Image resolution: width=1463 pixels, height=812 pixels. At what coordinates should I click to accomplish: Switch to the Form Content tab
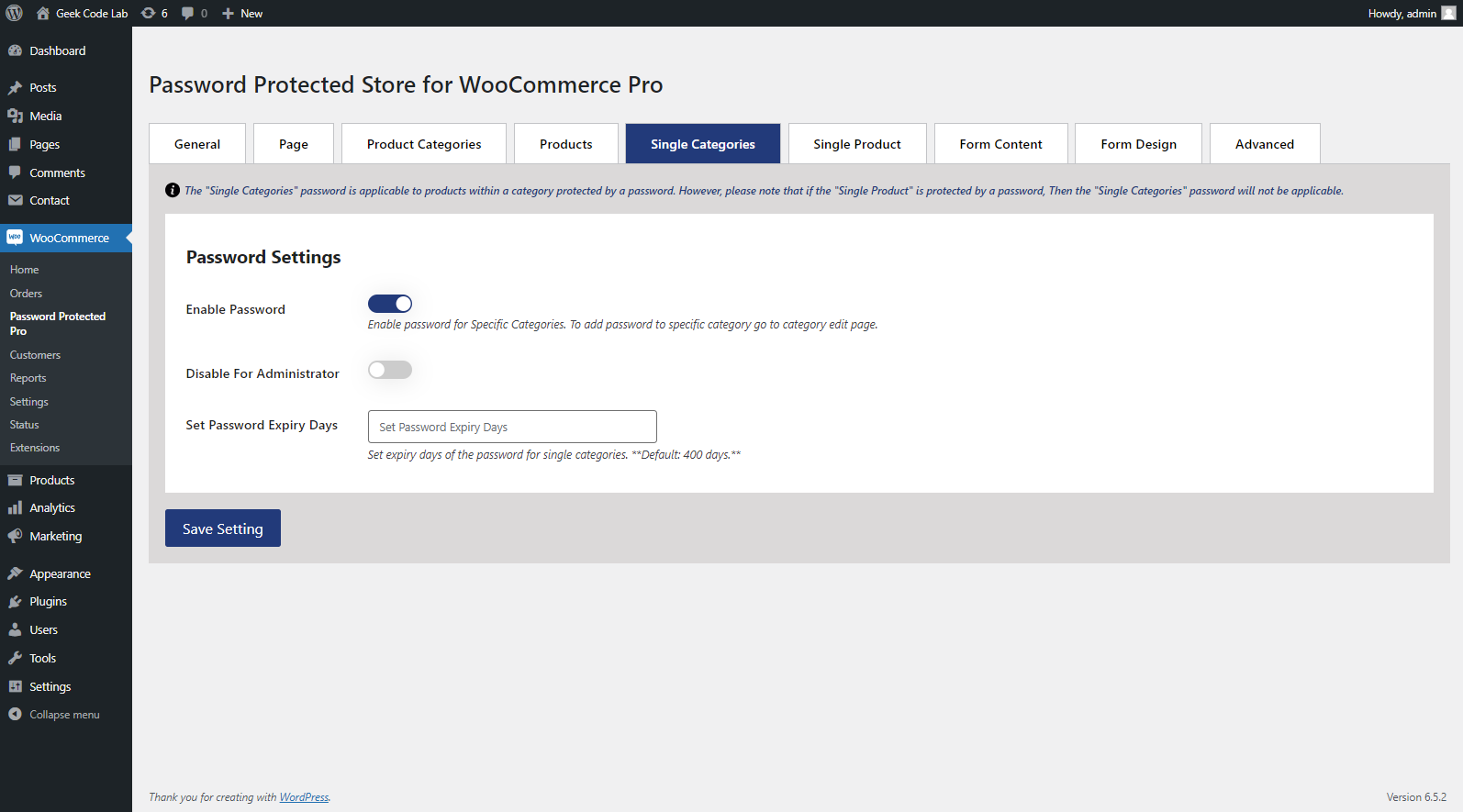pos(1001,144)
